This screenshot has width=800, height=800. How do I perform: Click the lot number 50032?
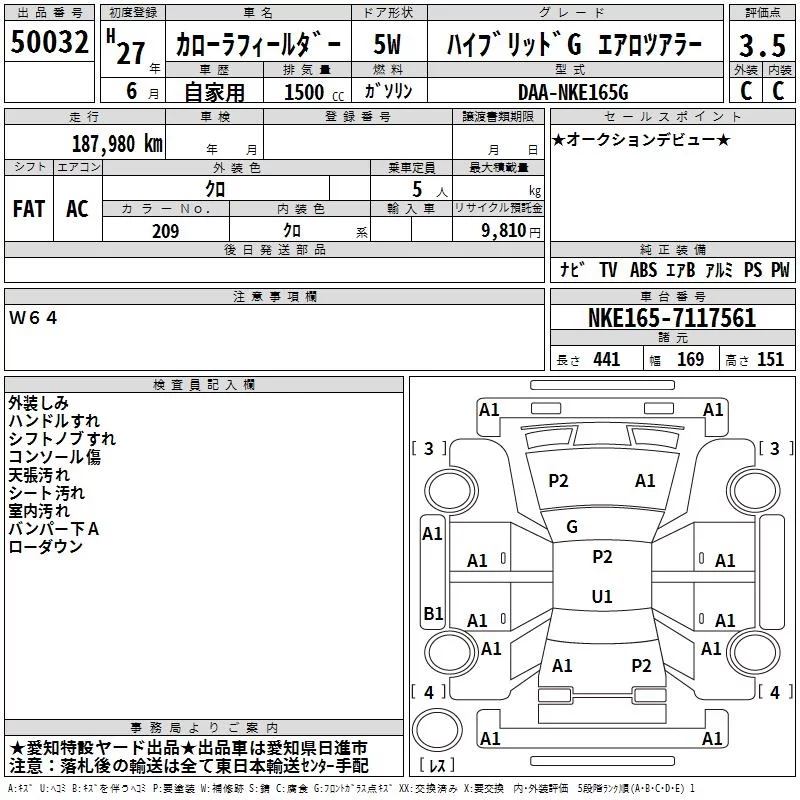click(x=49, y=42)
